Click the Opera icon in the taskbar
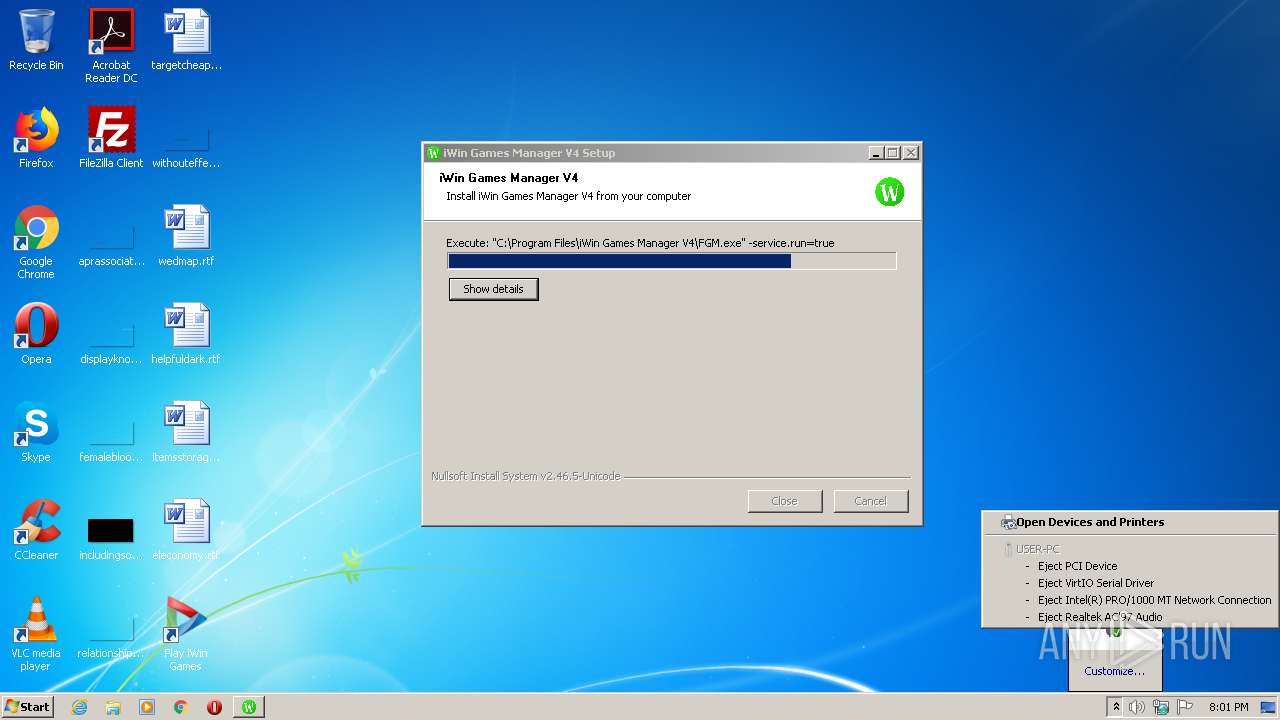This screenshot has width=1280, height=720. (214, 707)
